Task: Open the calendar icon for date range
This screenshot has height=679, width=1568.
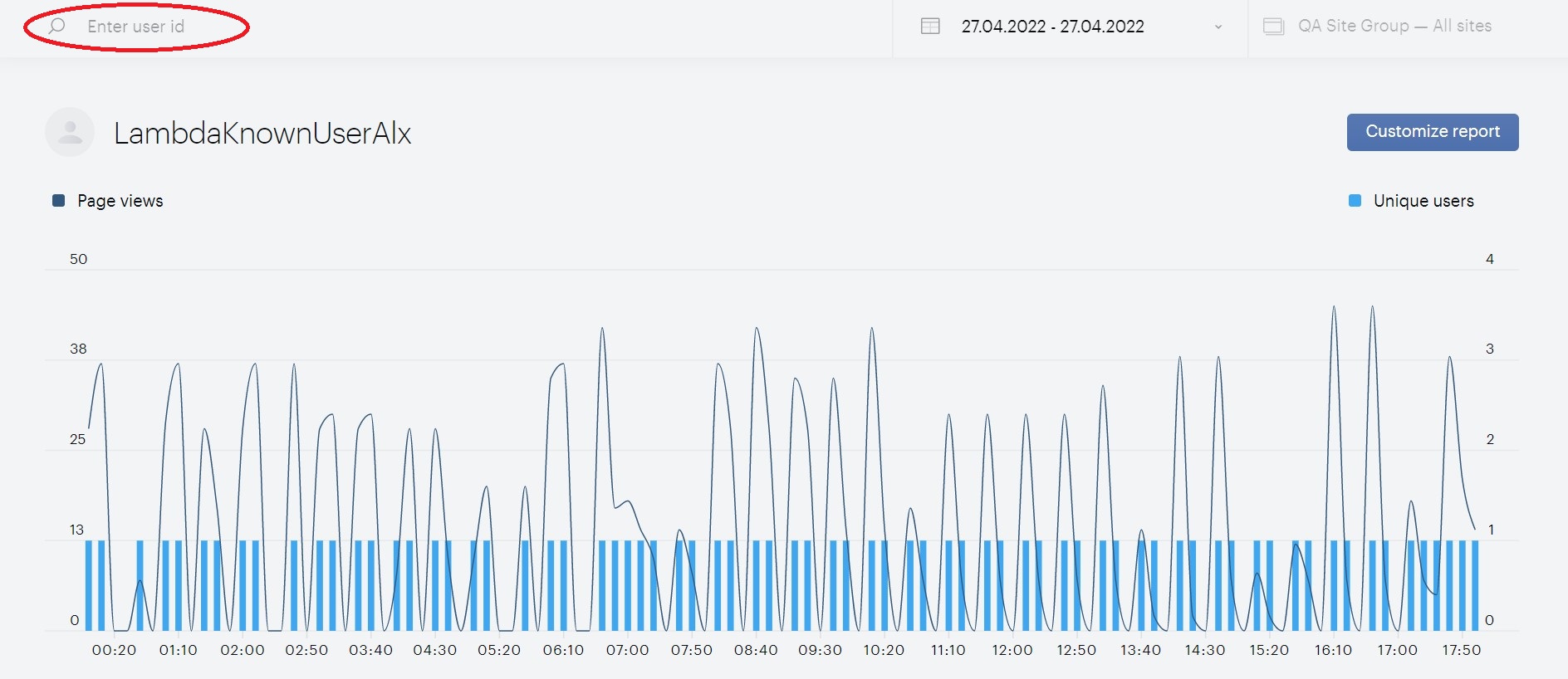Action: click(x=930, y=26)
